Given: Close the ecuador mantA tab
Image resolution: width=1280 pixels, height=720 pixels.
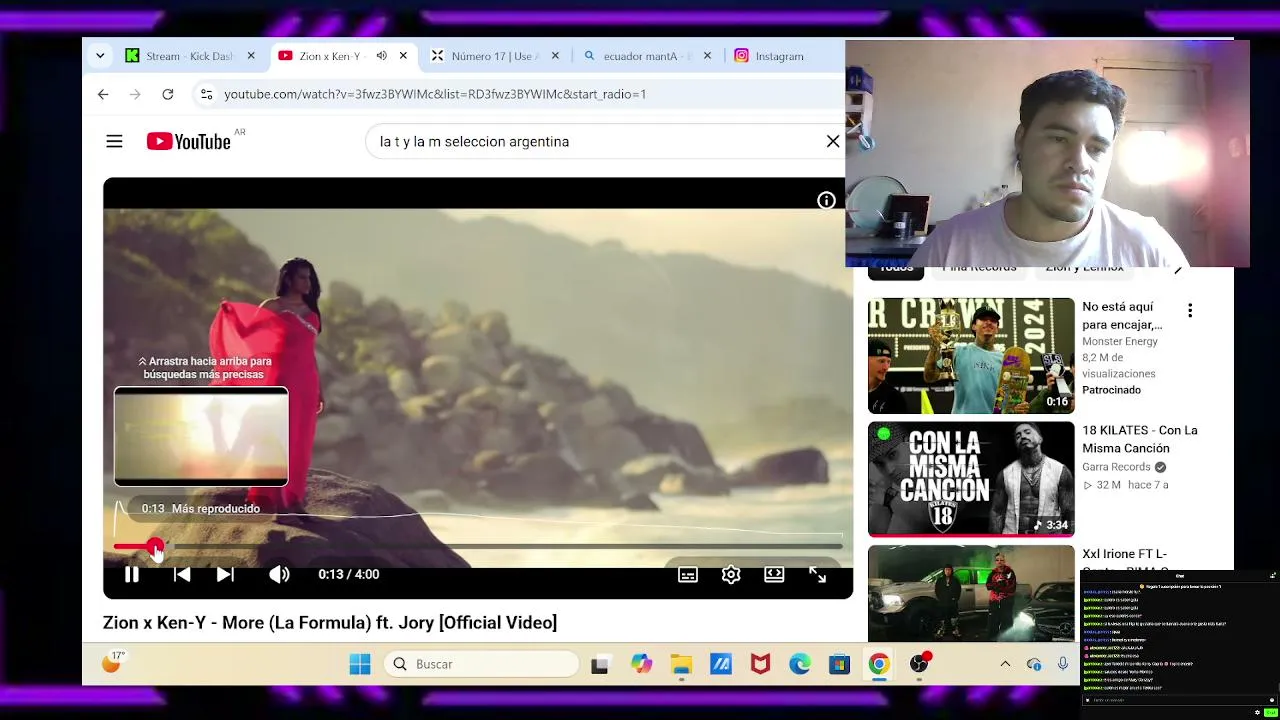Looking at the screenshot, I should [707, 56].
